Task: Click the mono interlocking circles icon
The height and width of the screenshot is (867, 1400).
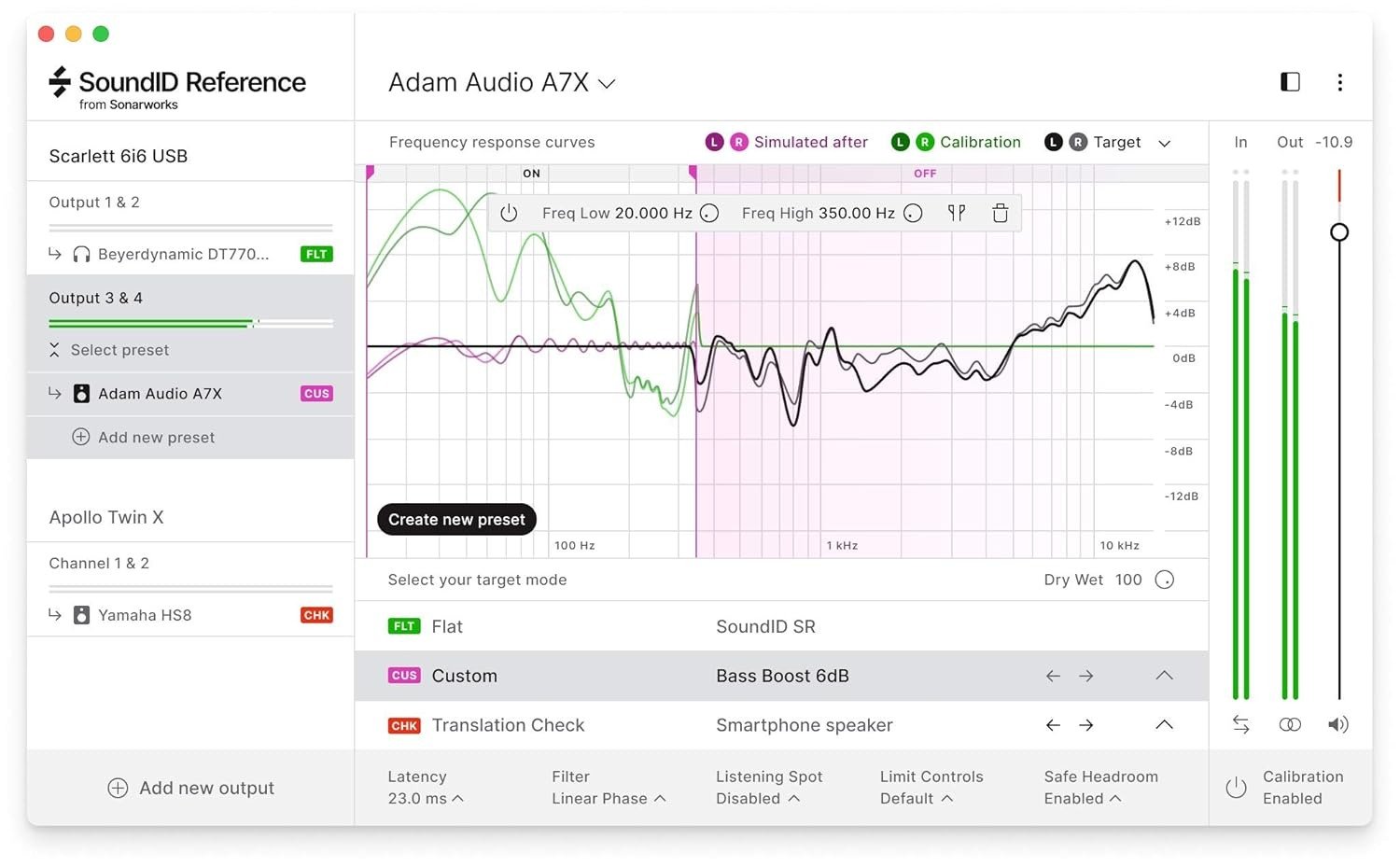Action: tap(1290, 724)
